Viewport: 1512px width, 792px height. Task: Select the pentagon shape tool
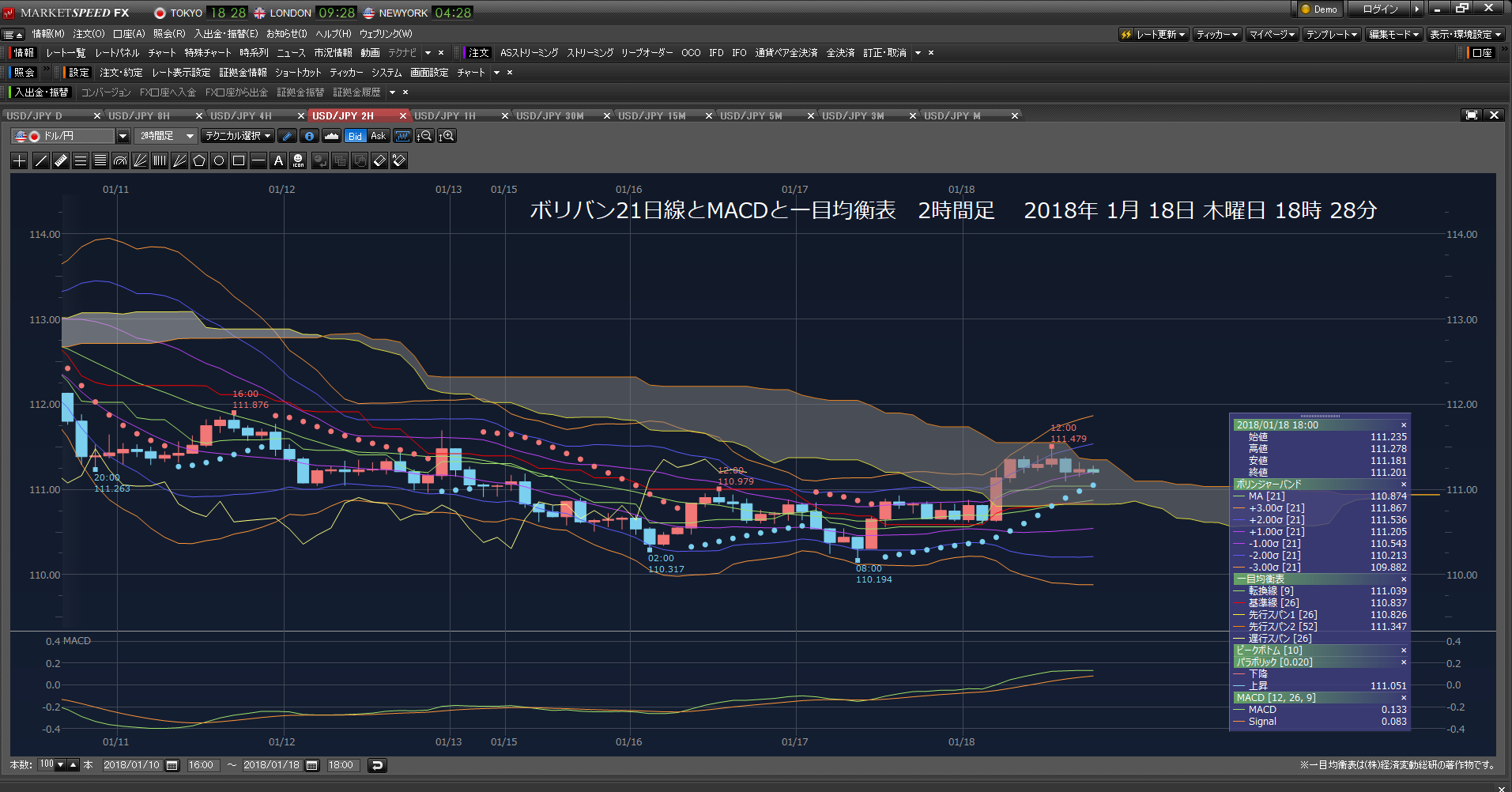coord(199,160)
